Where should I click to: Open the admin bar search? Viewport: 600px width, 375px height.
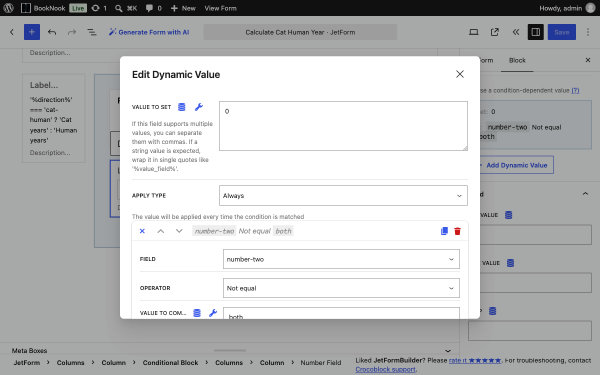[126, 8]
